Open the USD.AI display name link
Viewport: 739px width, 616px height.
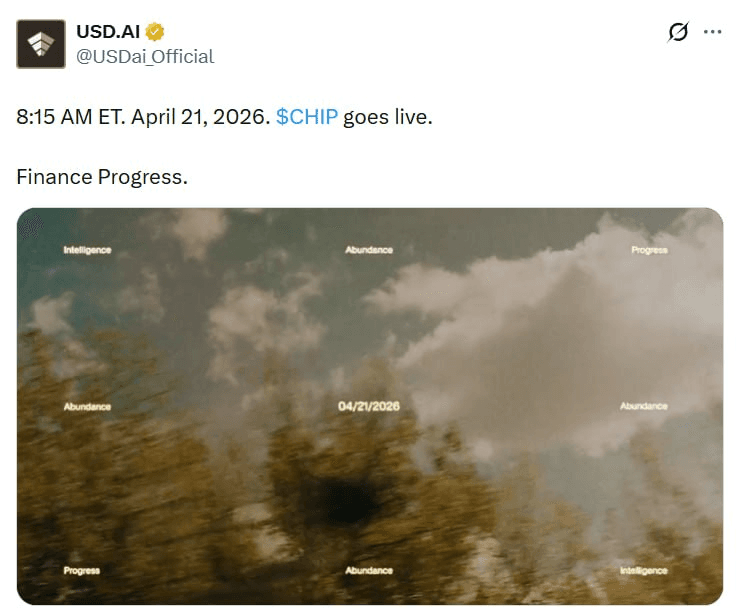pyautogui.click(x=108, y=32)
